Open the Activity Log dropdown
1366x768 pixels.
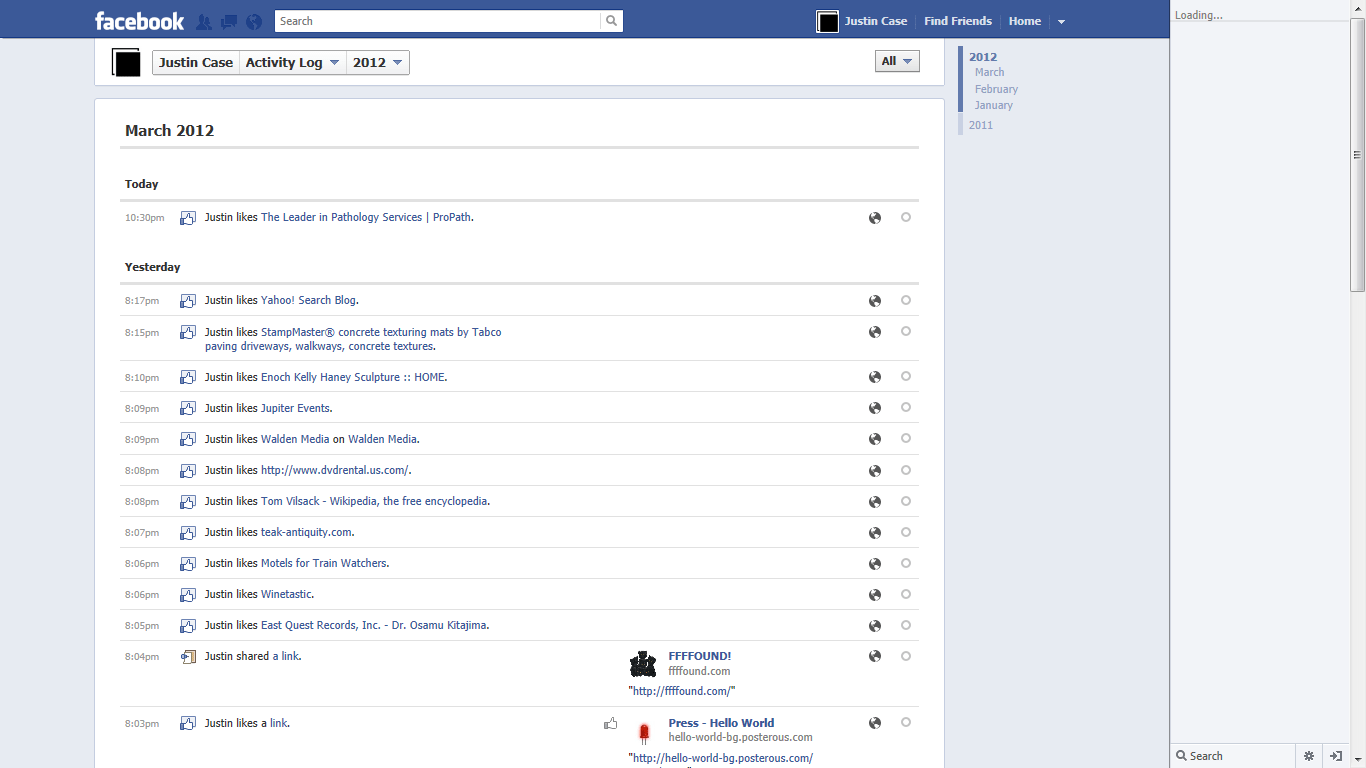293,63
